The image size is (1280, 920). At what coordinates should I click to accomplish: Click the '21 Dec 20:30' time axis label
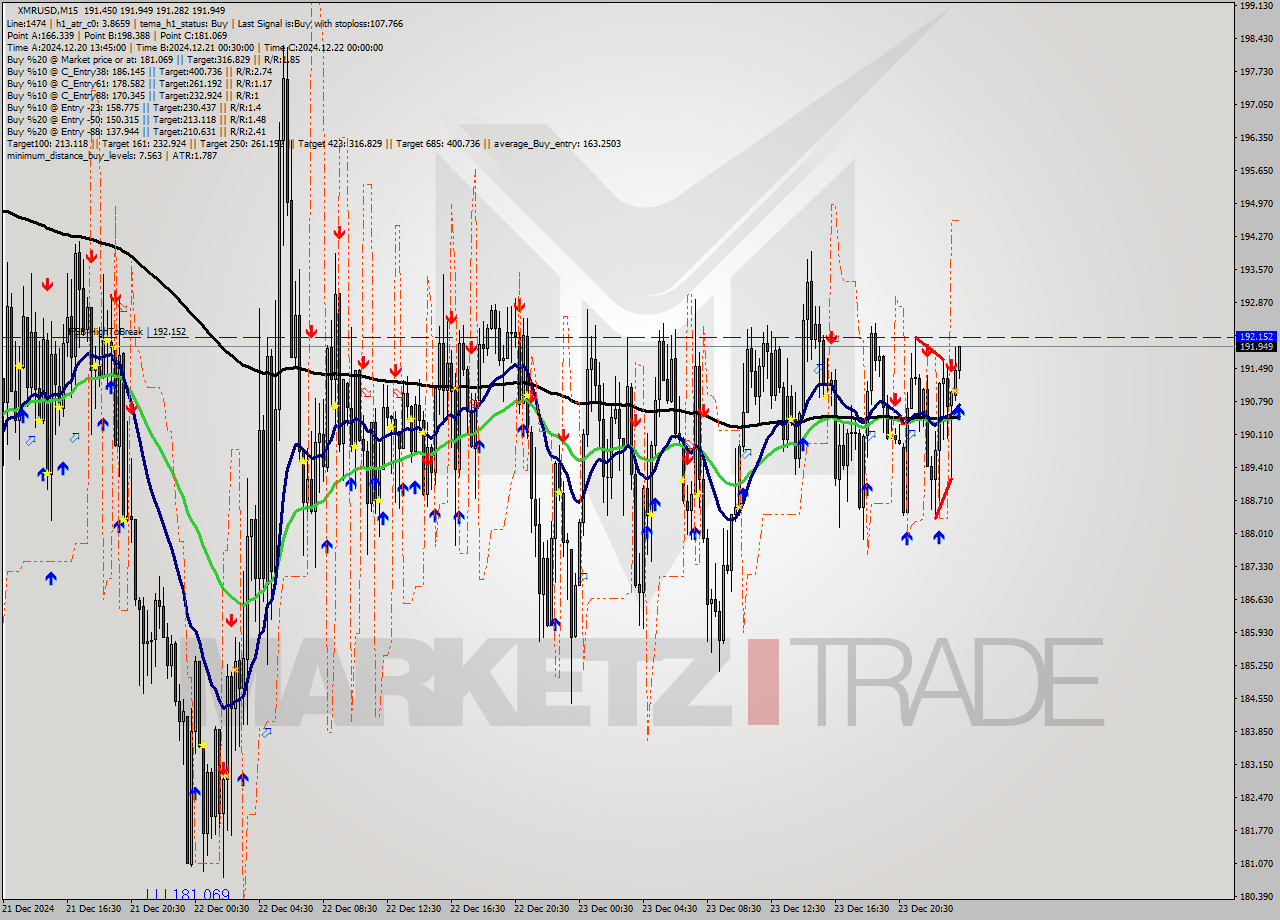click(157, 909)
